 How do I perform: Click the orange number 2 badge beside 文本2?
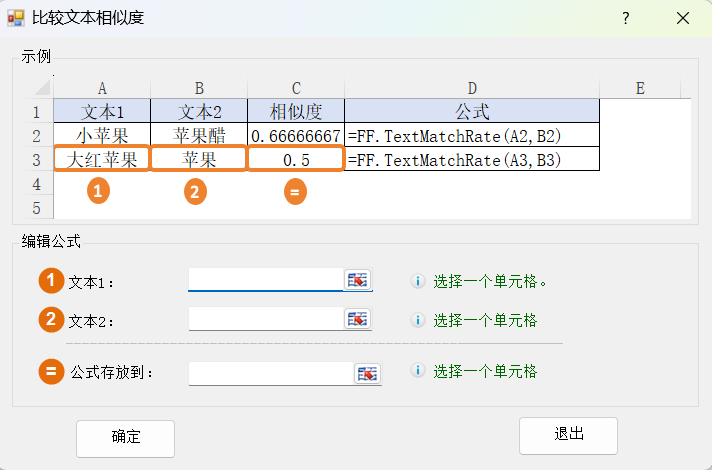click(x=52, y=320)
